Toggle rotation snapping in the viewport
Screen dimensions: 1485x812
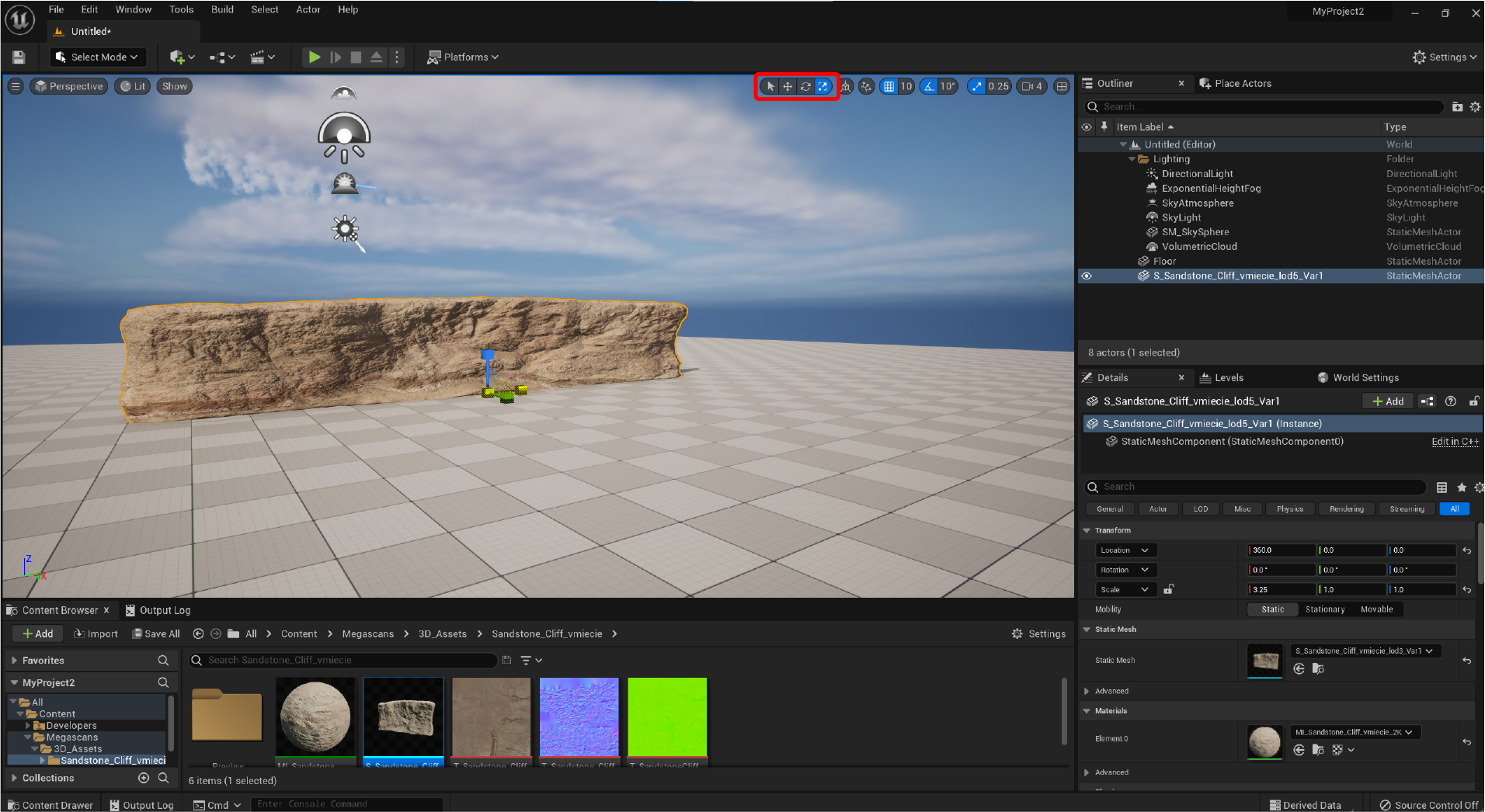pos(930,86)
